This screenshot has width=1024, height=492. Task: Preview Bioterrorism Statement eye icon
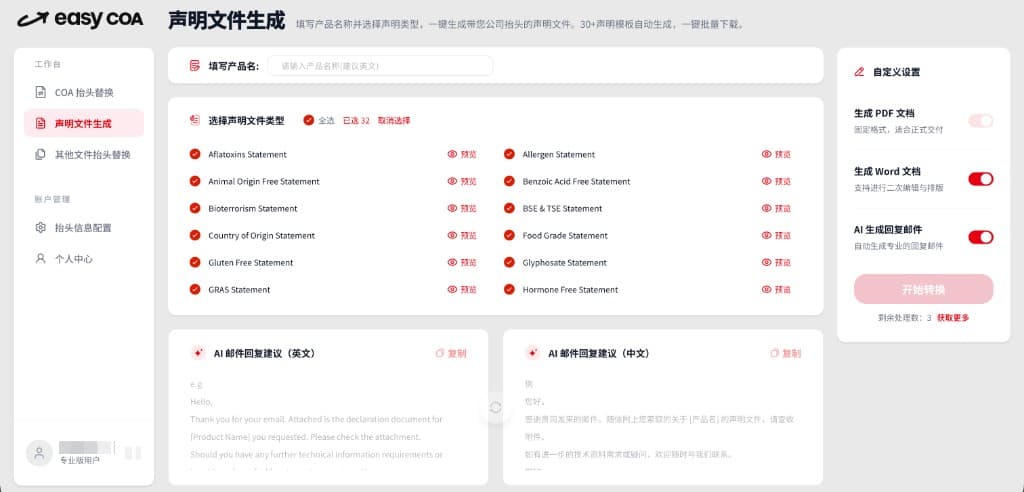(x=452, y=208)
